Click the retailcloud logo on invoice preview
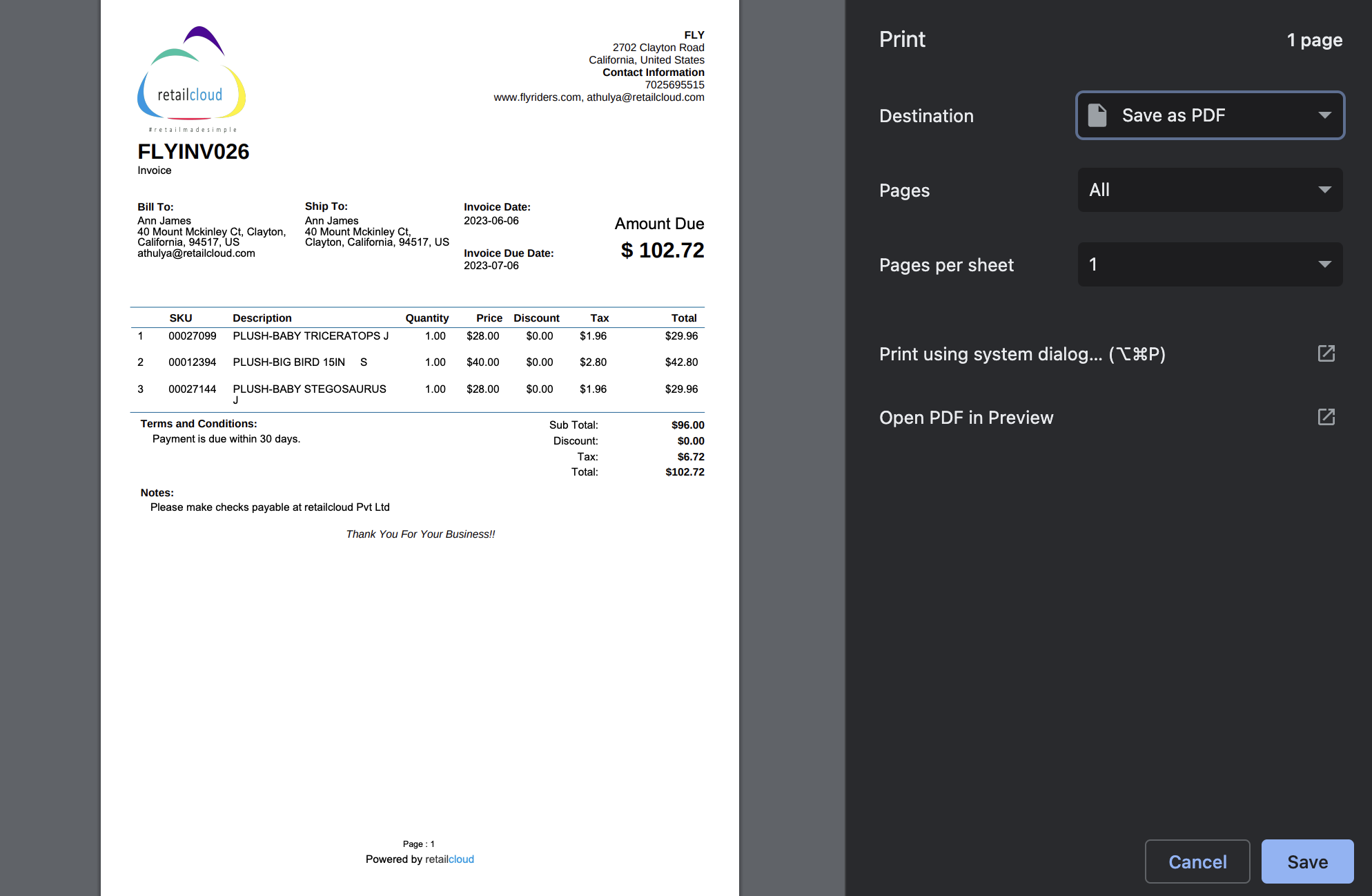 pyautogui.click(x=191, y=80)
